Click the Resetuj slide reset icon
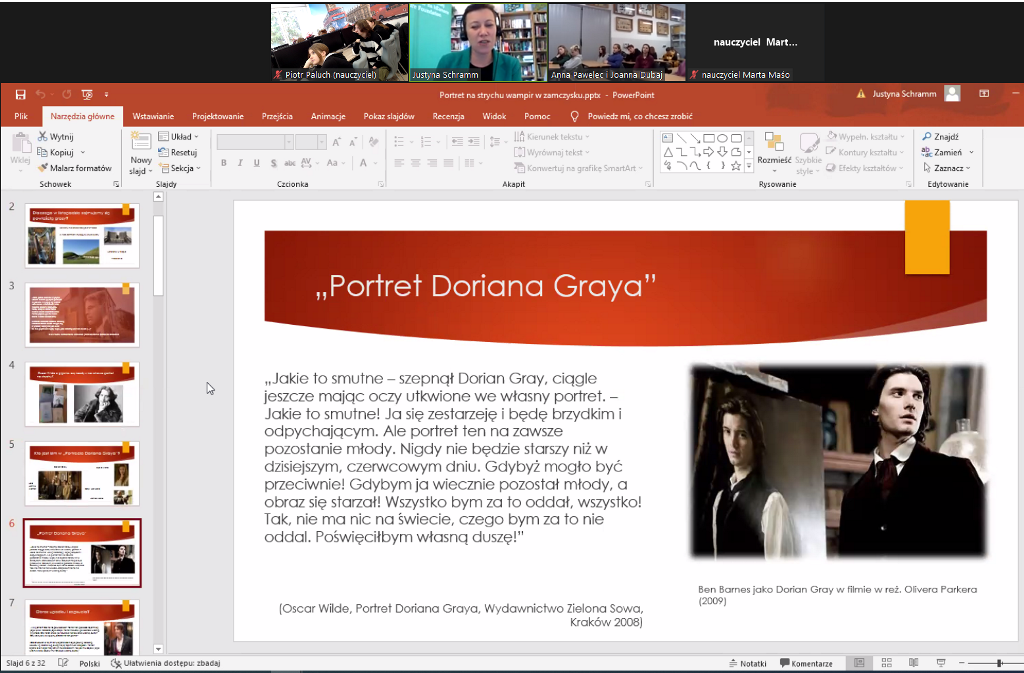Image resolution: width=1024 pixels, height=673 pixels. (x=163, y=152)
